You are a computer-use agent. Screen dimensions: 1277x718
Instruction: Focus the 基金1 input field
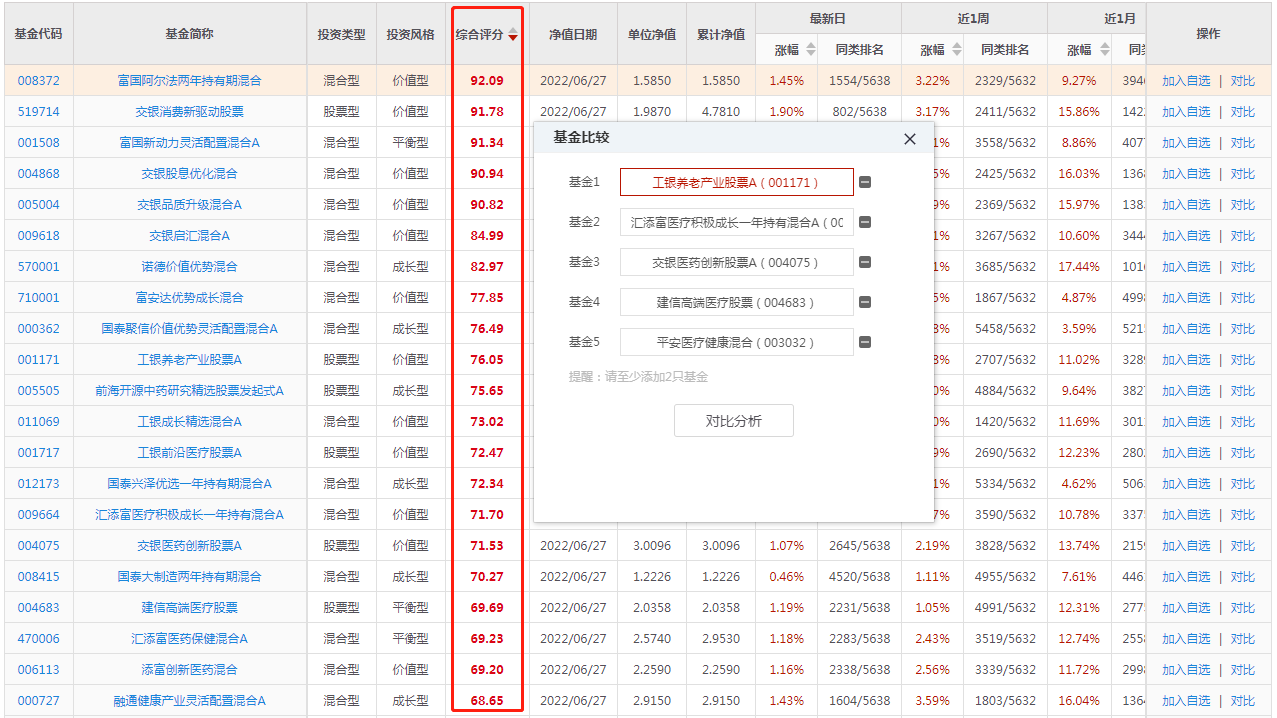[x=737, y=182]
